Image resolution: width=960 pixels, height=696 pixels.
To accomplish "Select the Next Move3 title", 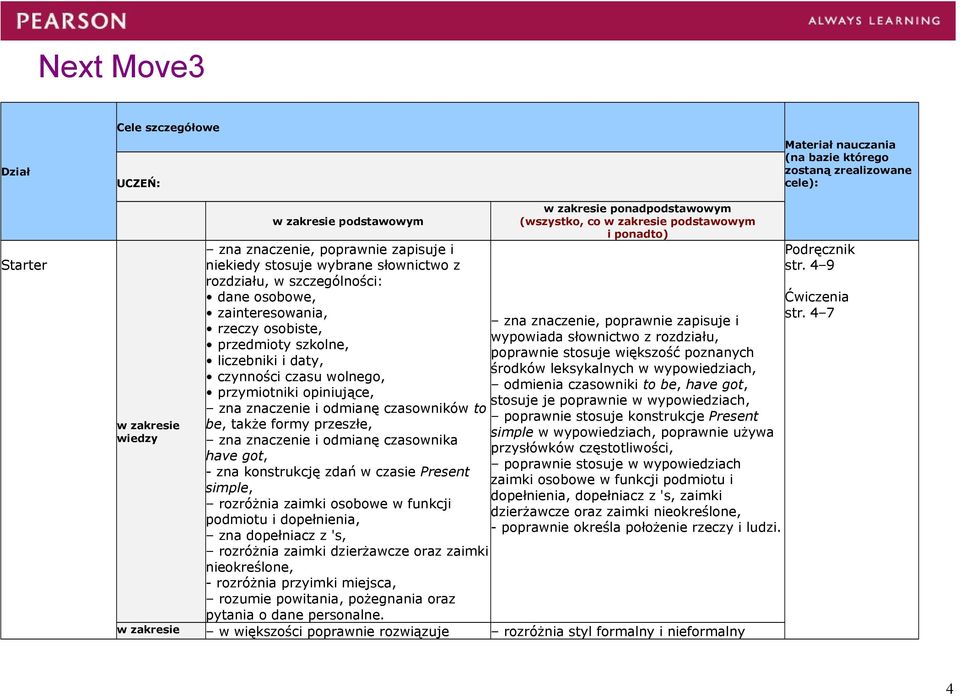I will (x=121, y=66).
